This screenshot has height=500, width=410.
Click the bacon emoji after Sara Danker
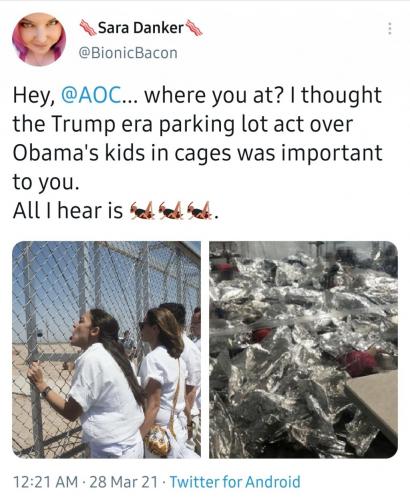pyautogui.click(x=194, y=28)
